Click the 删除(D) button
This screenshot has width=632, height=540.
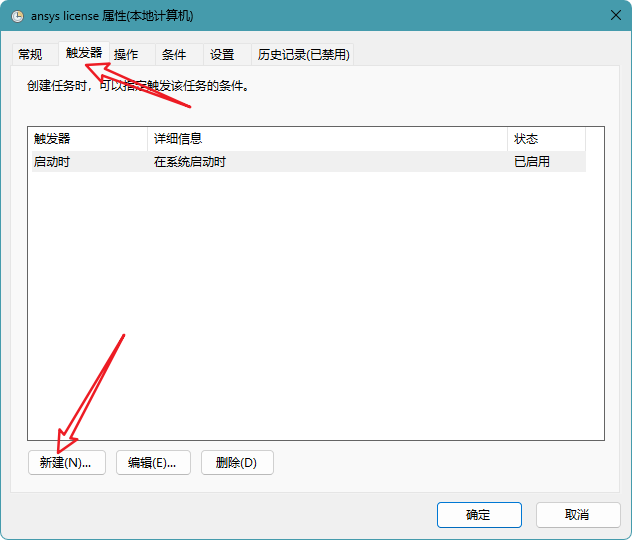click(237, 462)
